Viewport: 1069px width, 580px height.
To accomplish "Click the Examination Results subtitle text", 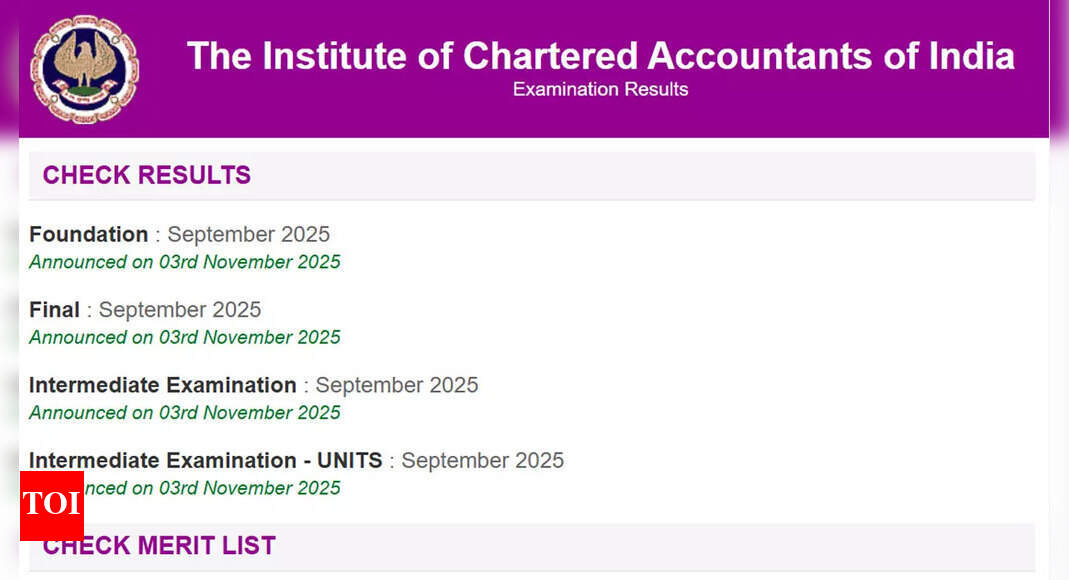I will [599, 89].
